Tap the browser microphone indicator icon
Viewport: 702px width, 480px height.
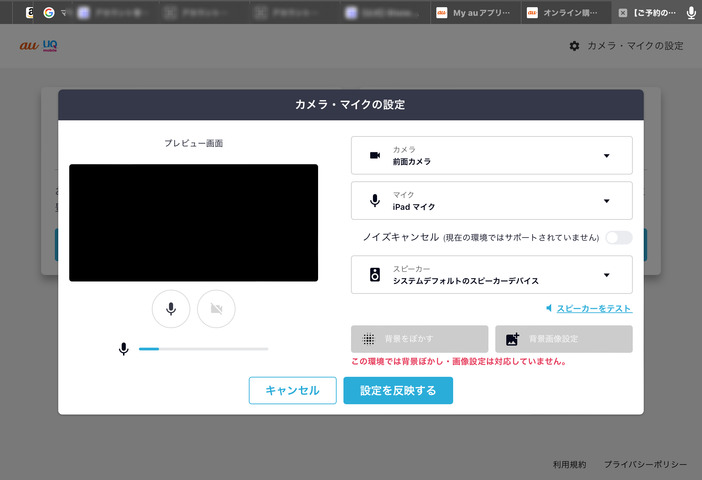point(691,13)
